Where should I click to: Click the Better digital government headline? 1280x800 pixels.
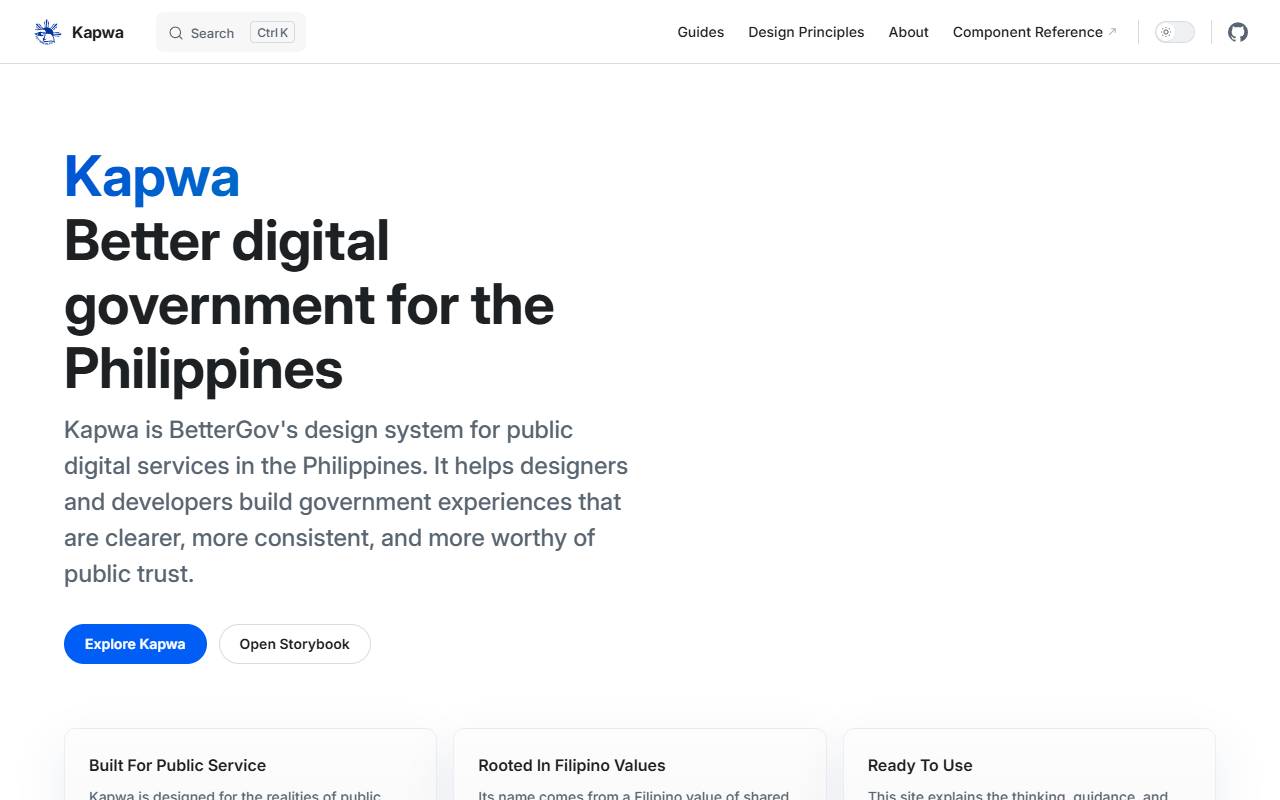tap(309, 305)
